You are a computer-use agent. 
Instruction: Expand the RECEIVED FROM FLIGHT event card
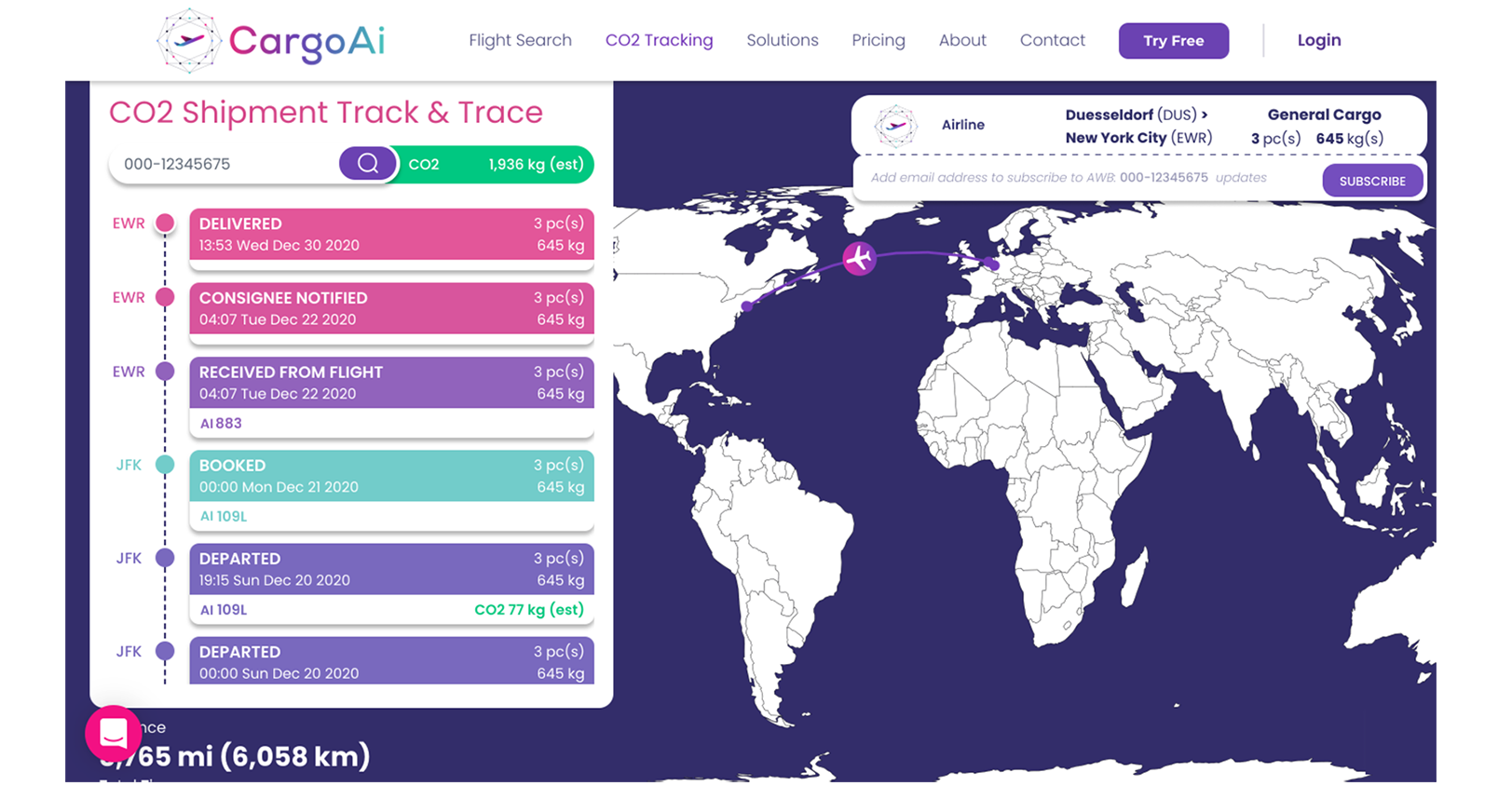(x=391, y=383)
